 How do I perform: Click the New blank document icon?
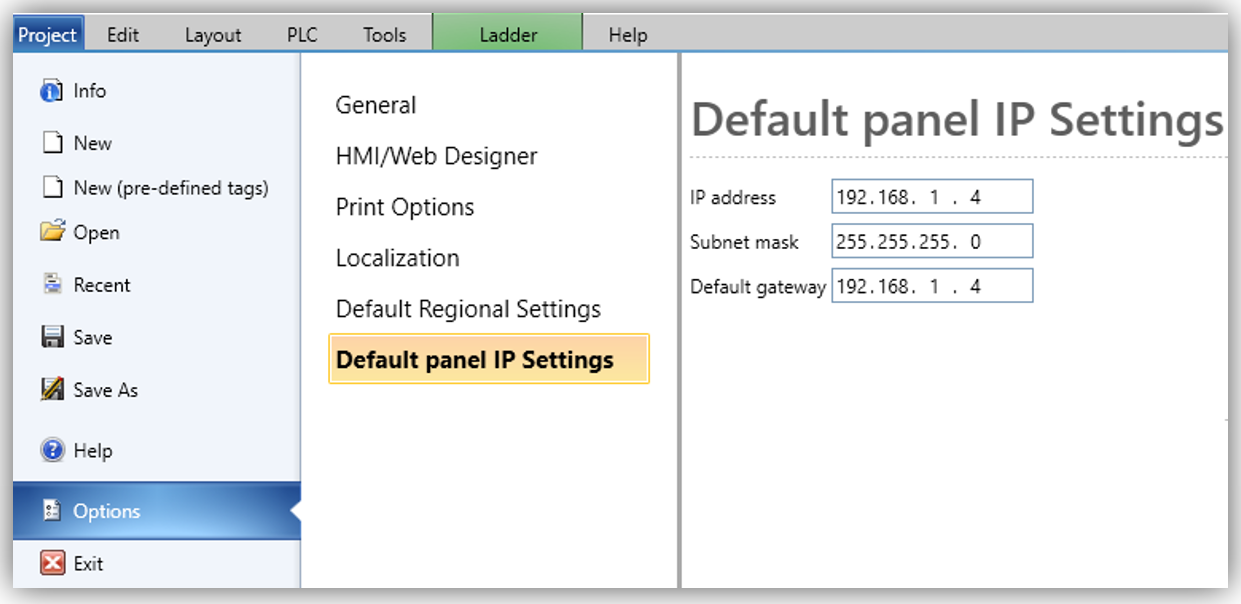tap(52, 143)
